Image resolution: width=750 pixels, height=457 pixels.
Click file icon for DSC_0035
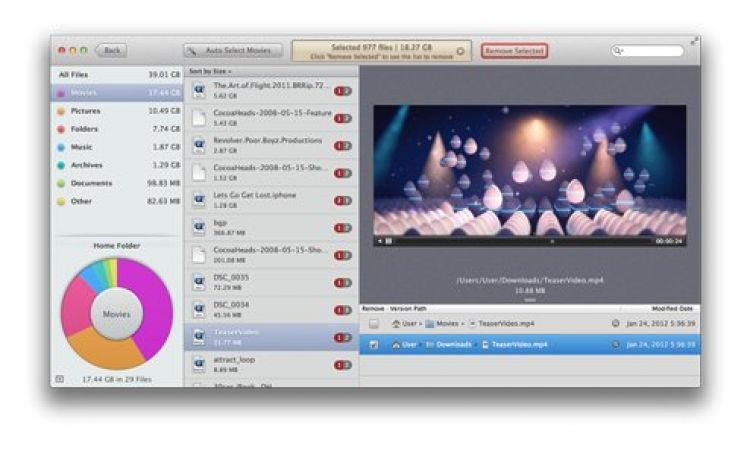pos(199,282)
